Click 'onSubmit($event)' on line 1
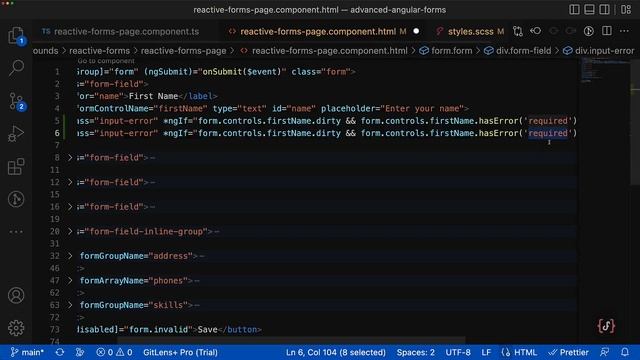Viewport: 640px width, 360px height. (x=242, y=72)
